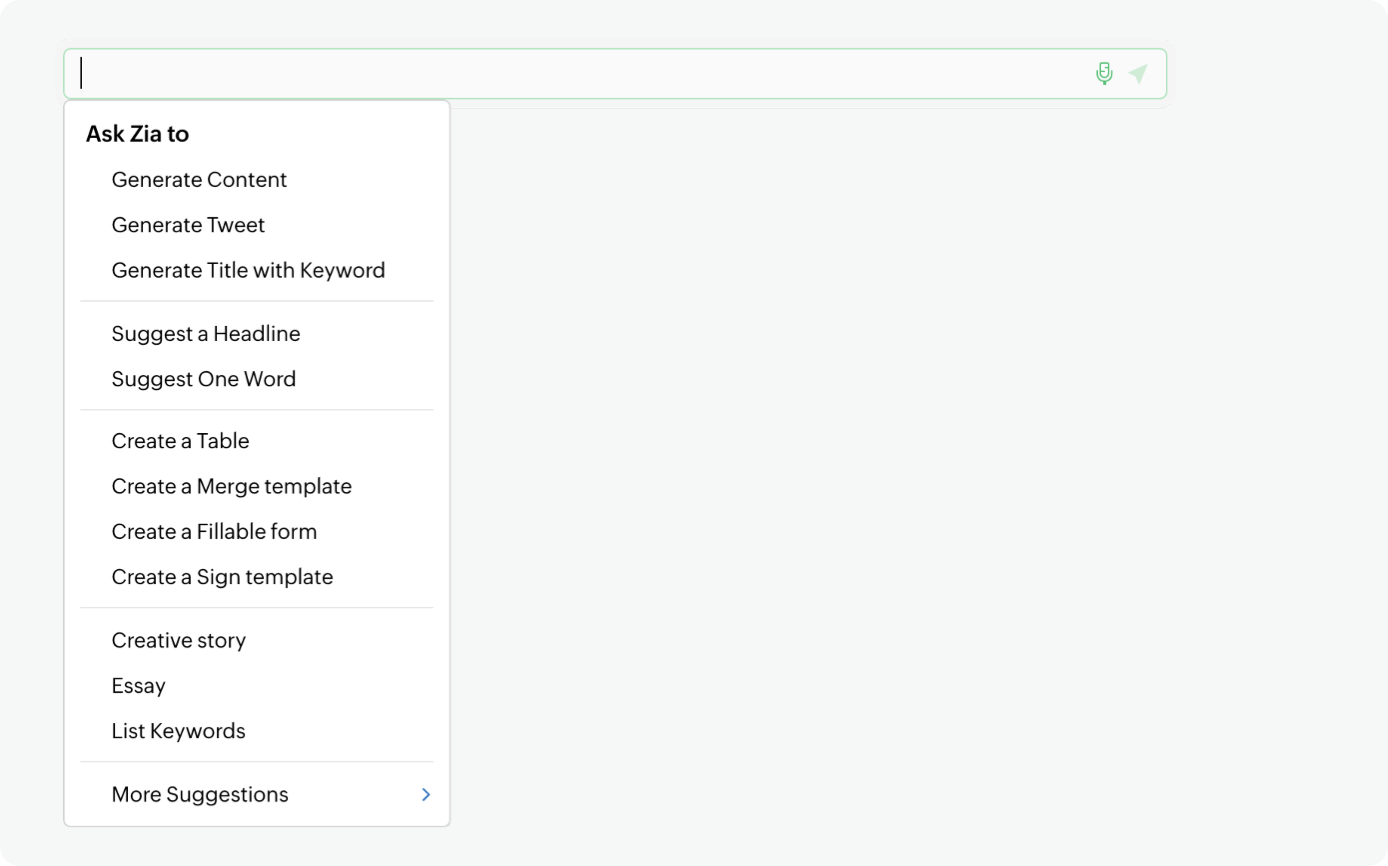Click the 'Ask Zia to' heading
Image resolution: width=1388 pixels, height=866 pixels.
(x=137, y=134)
